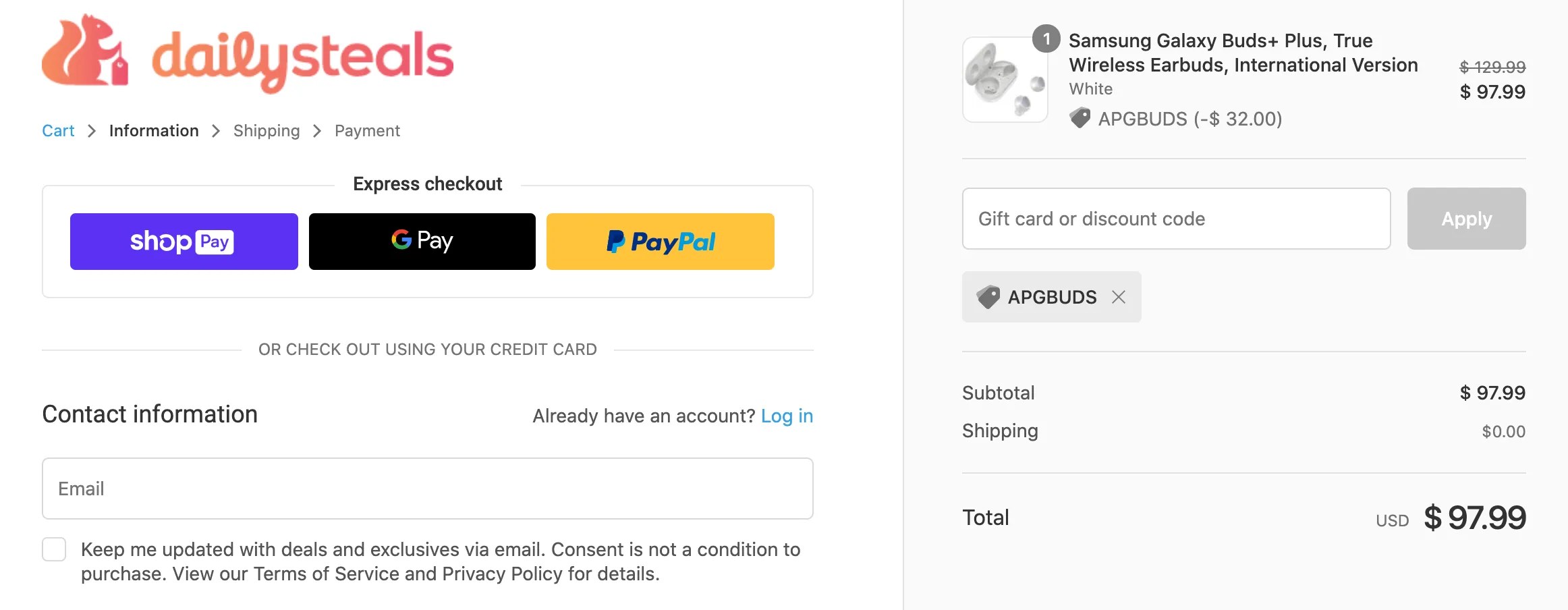Viewport: 1568px width, 610px height.
Task: Click inside the Email field
Action: [428, 488]
